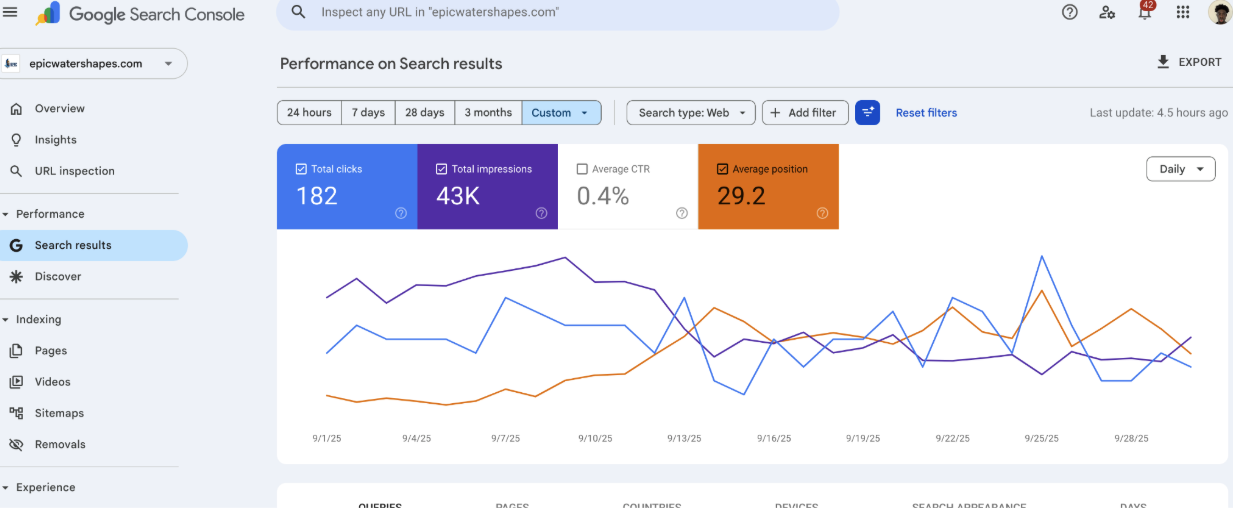Viewport: 1244px width, 518px height.
Task: Click the Average position 29.2 value
Action: 741,196
